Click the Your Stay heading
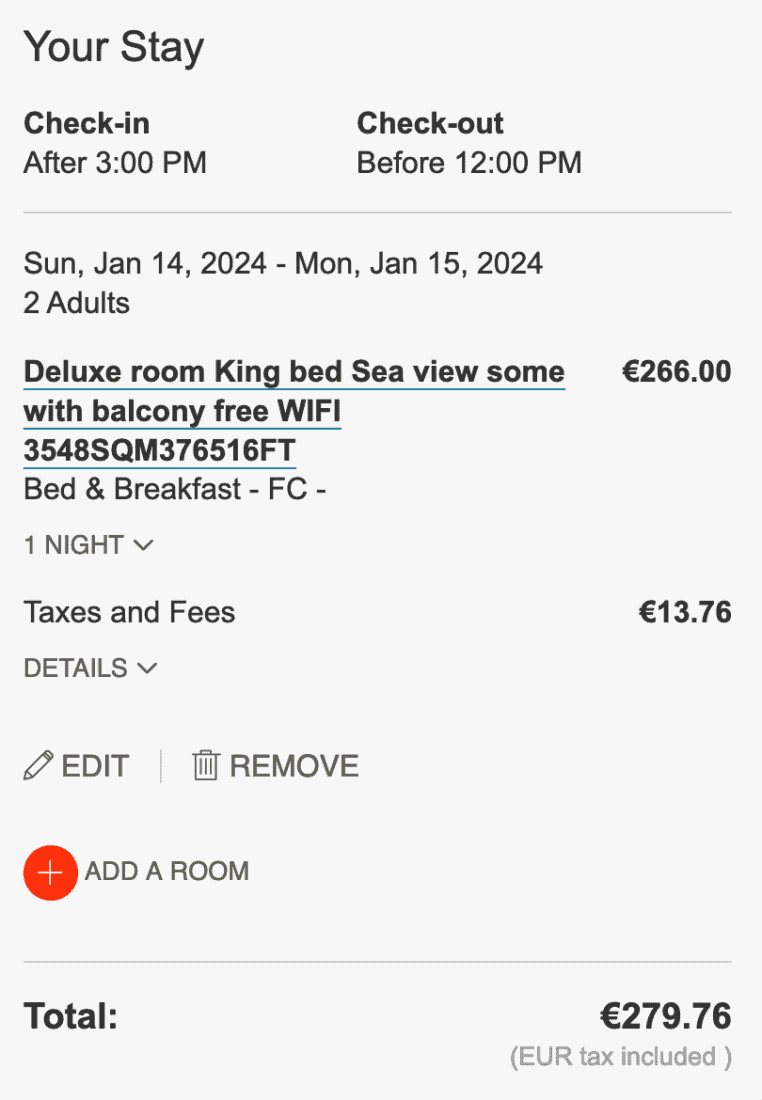Screen dimensions: 762x1100 click(113, 47)
